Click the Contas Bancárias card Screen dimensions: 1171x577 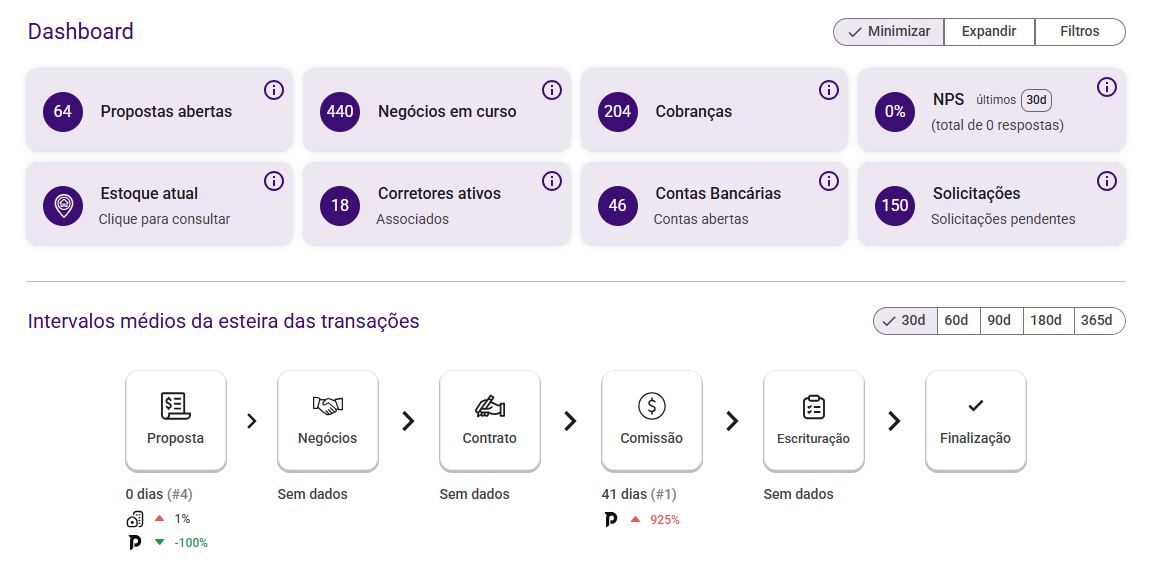[x=714, y=204]
